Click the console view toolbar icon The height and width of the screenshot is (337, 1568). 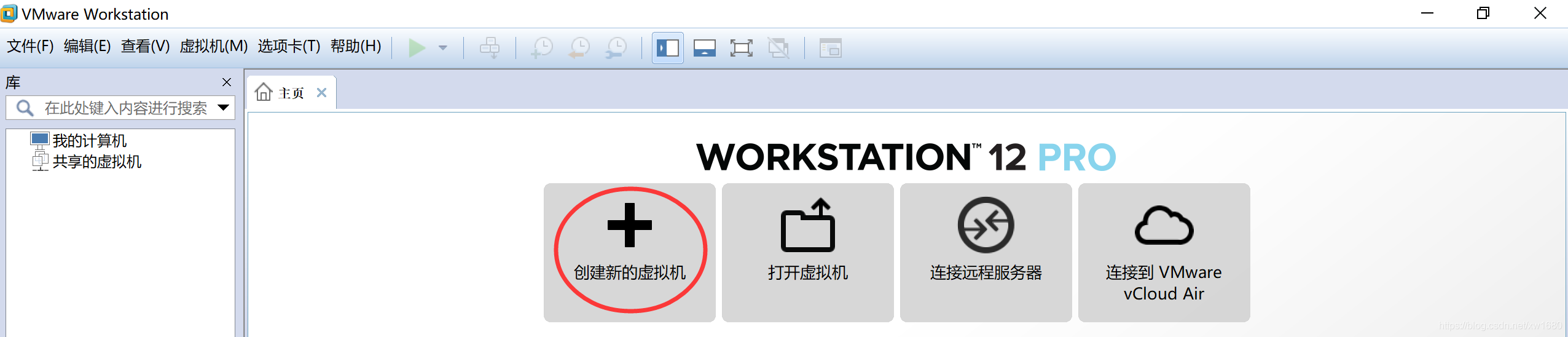830,48
